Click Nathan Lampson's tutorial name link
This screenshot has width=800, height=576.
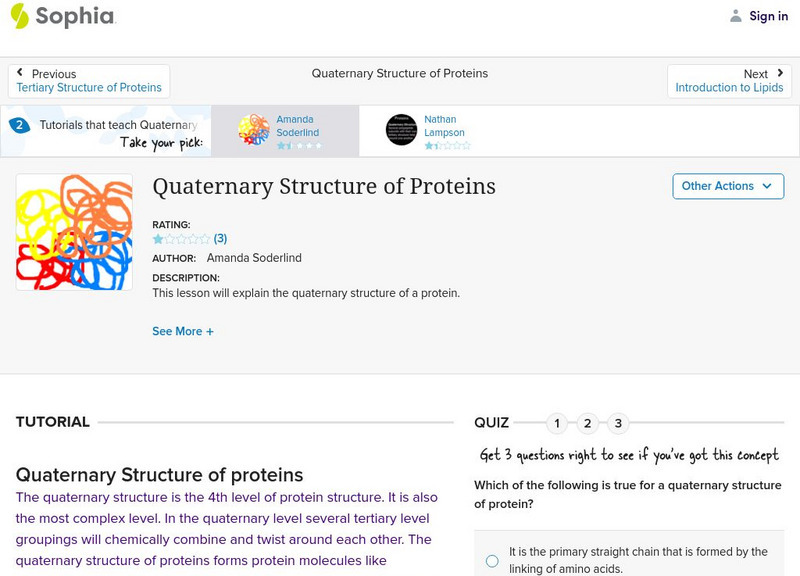pos(444,126)
